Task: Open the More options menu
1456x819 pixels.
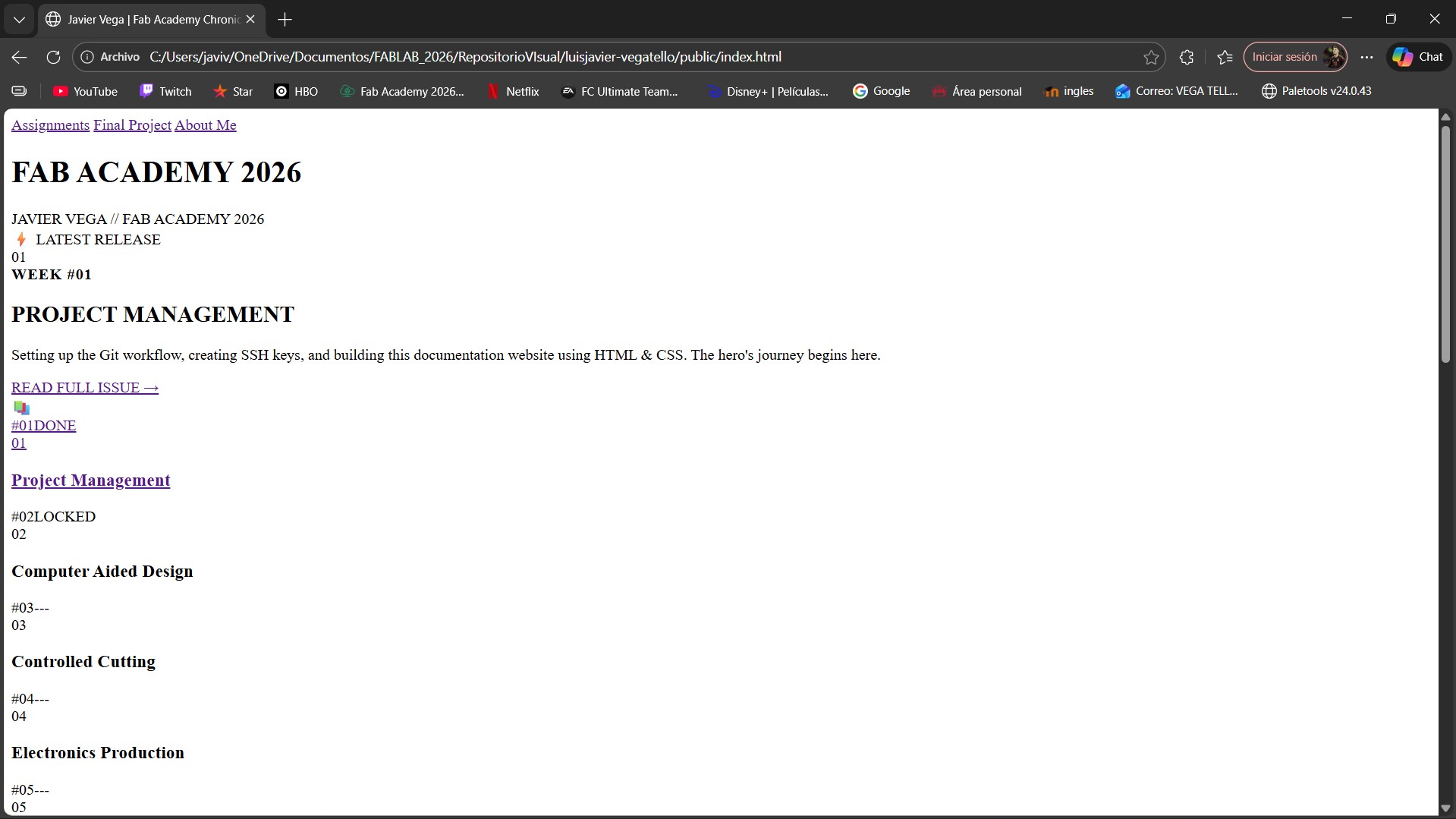Action: (1366, 57)
